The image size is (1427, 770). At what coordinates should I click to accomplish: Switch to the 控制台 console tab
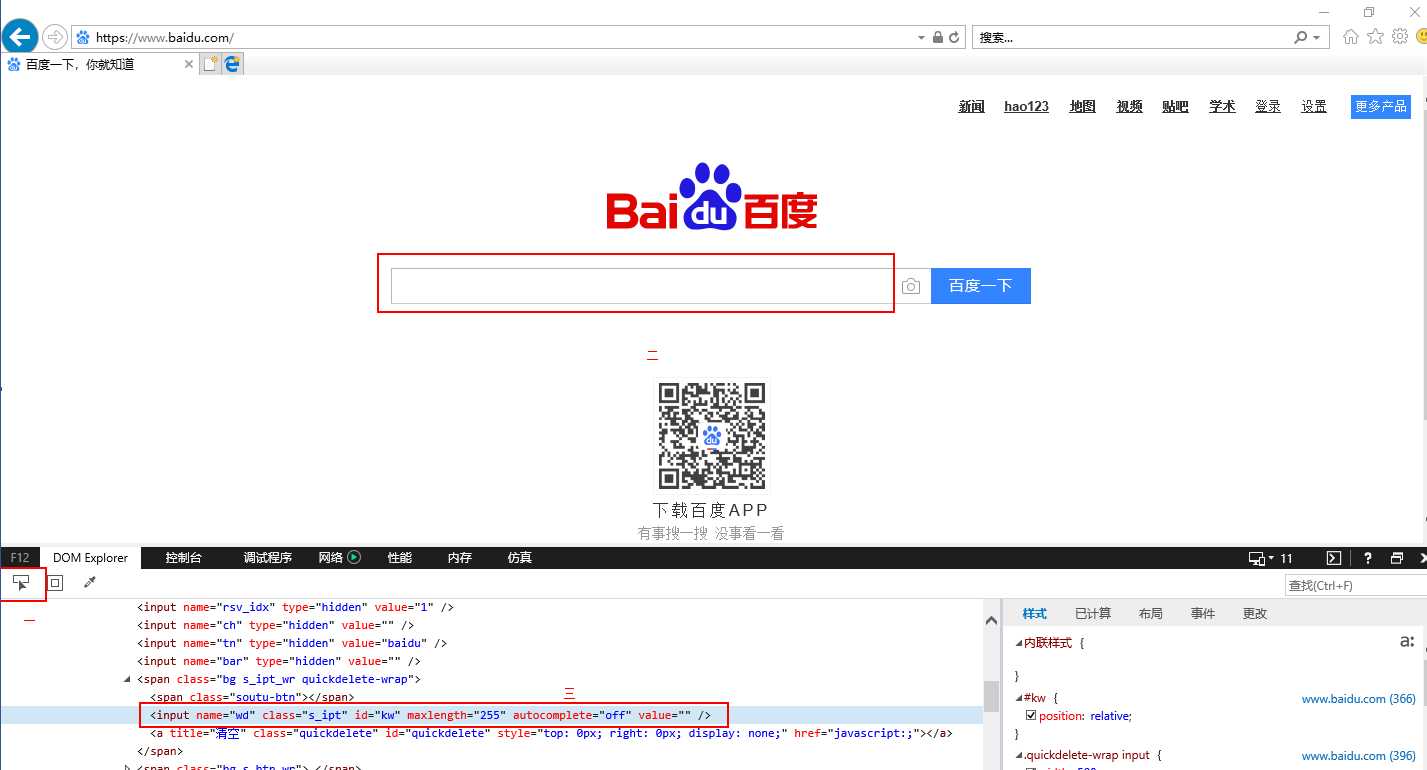(x=183, y=558)
